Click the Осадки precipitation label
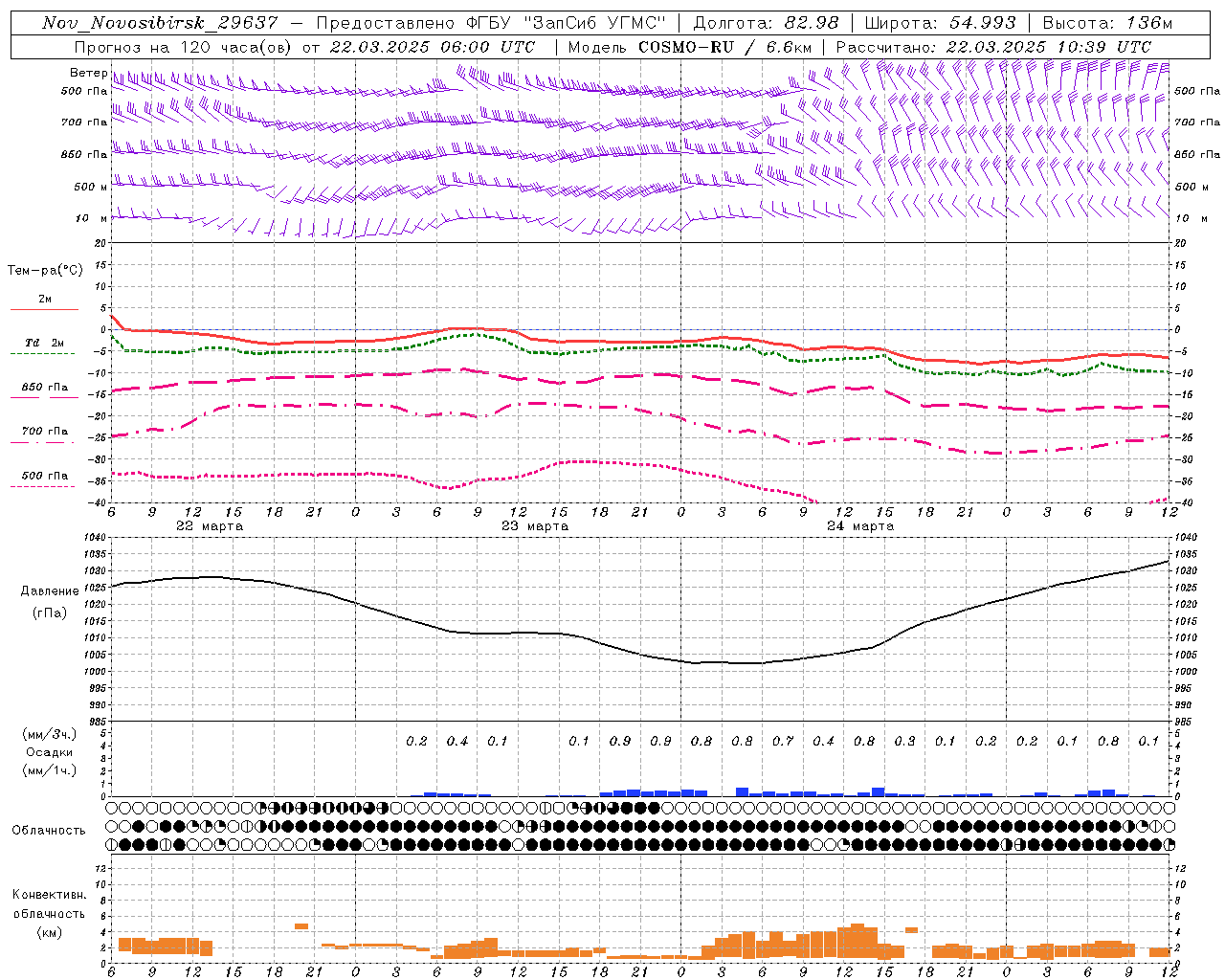The image size is (1225, 980). point(50,752)
